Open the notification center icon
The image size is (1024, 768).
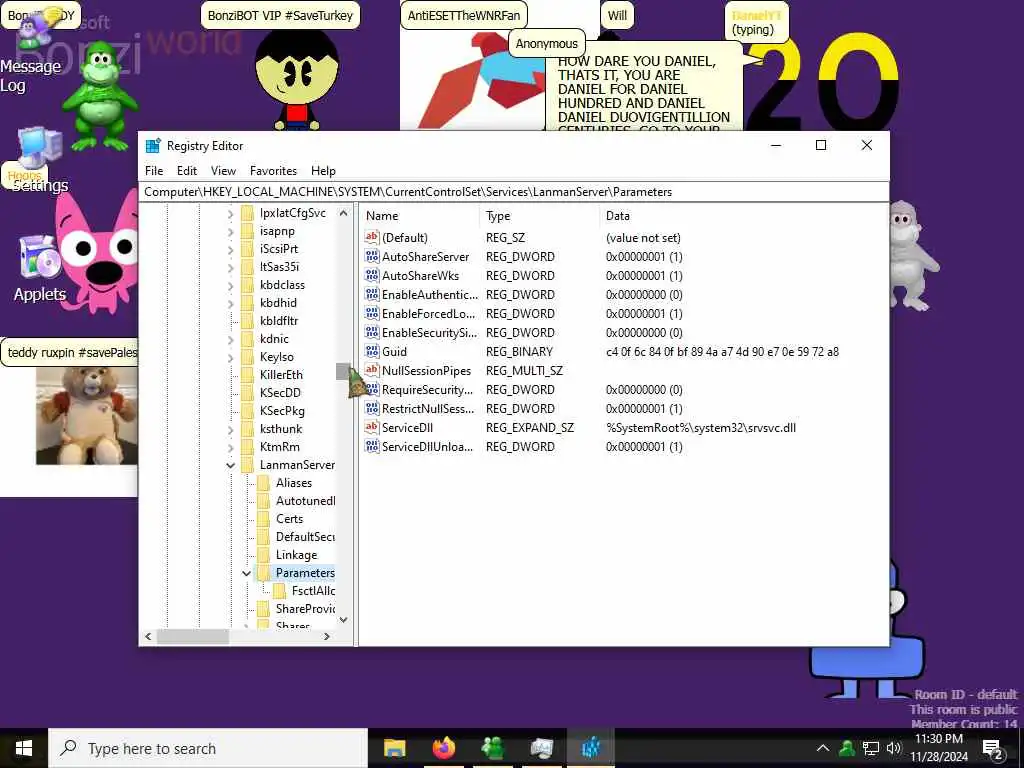click(993, 748)
